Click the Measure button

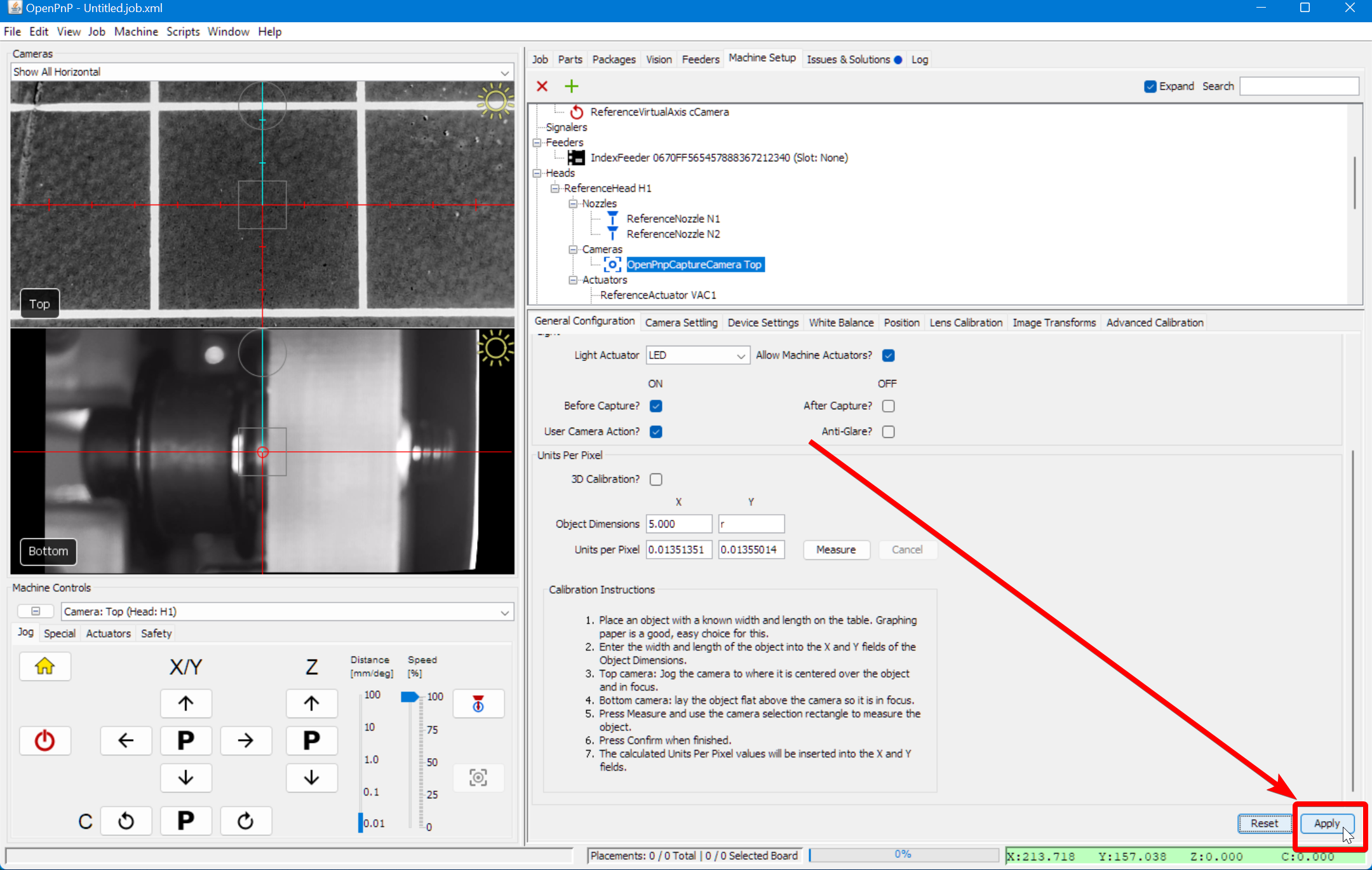click(835, 550)
